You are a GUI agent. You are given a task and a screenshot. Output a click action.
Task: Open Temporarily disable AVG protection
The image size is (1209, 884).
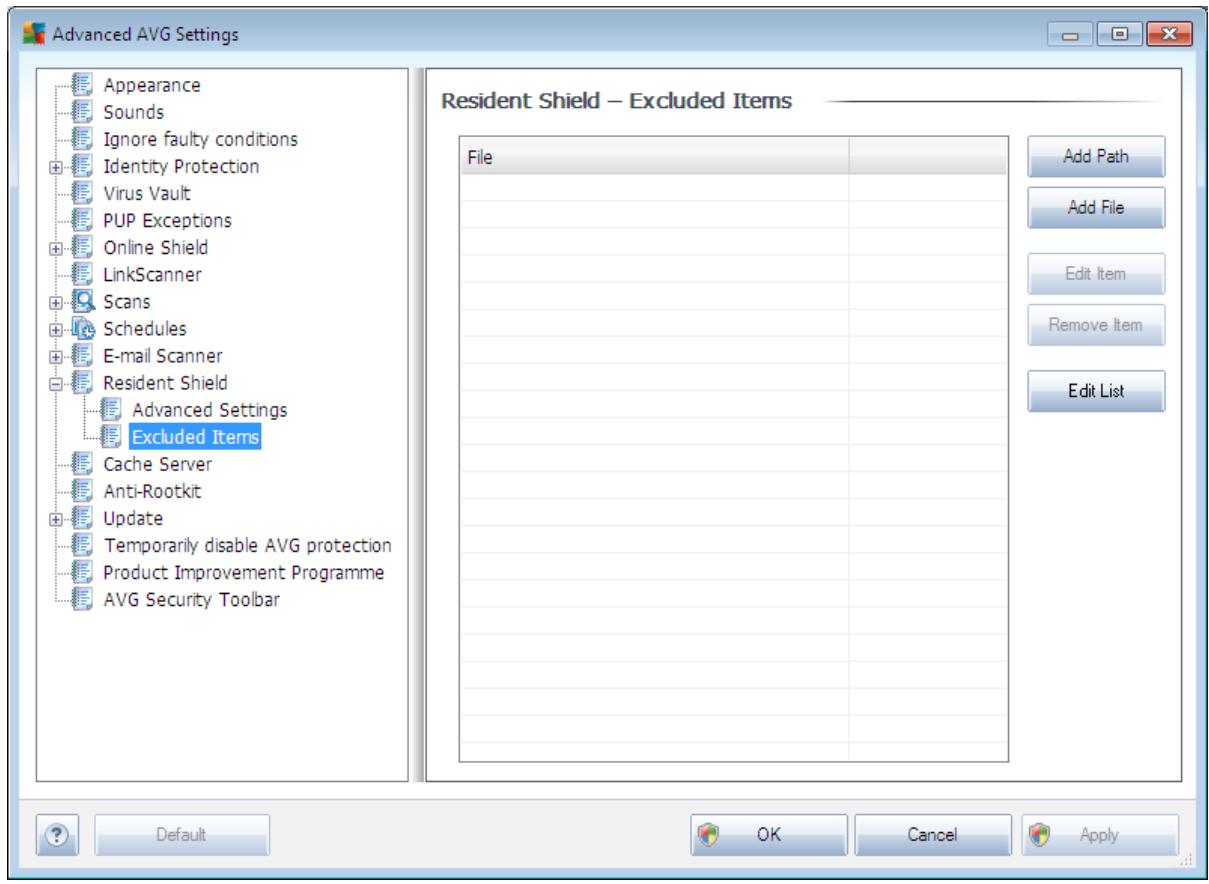point(247,544)
